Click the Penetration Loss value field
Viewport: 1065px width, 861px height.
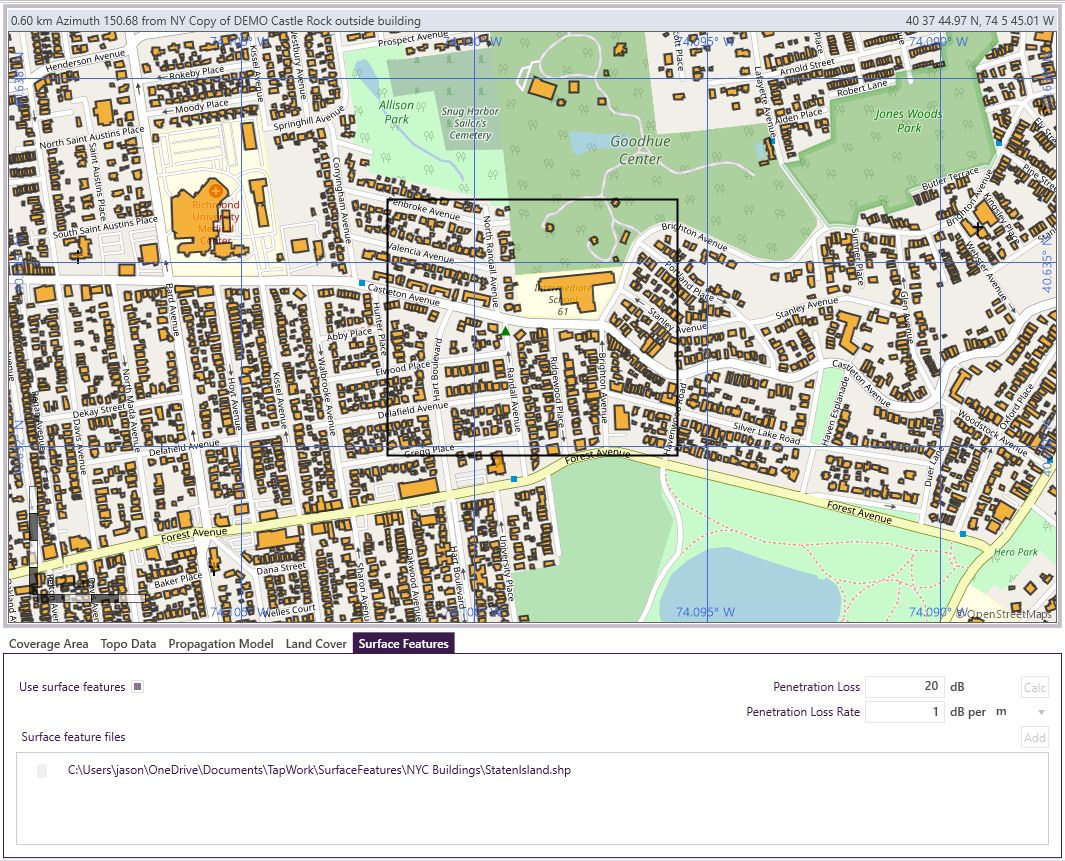coord(904,687)
